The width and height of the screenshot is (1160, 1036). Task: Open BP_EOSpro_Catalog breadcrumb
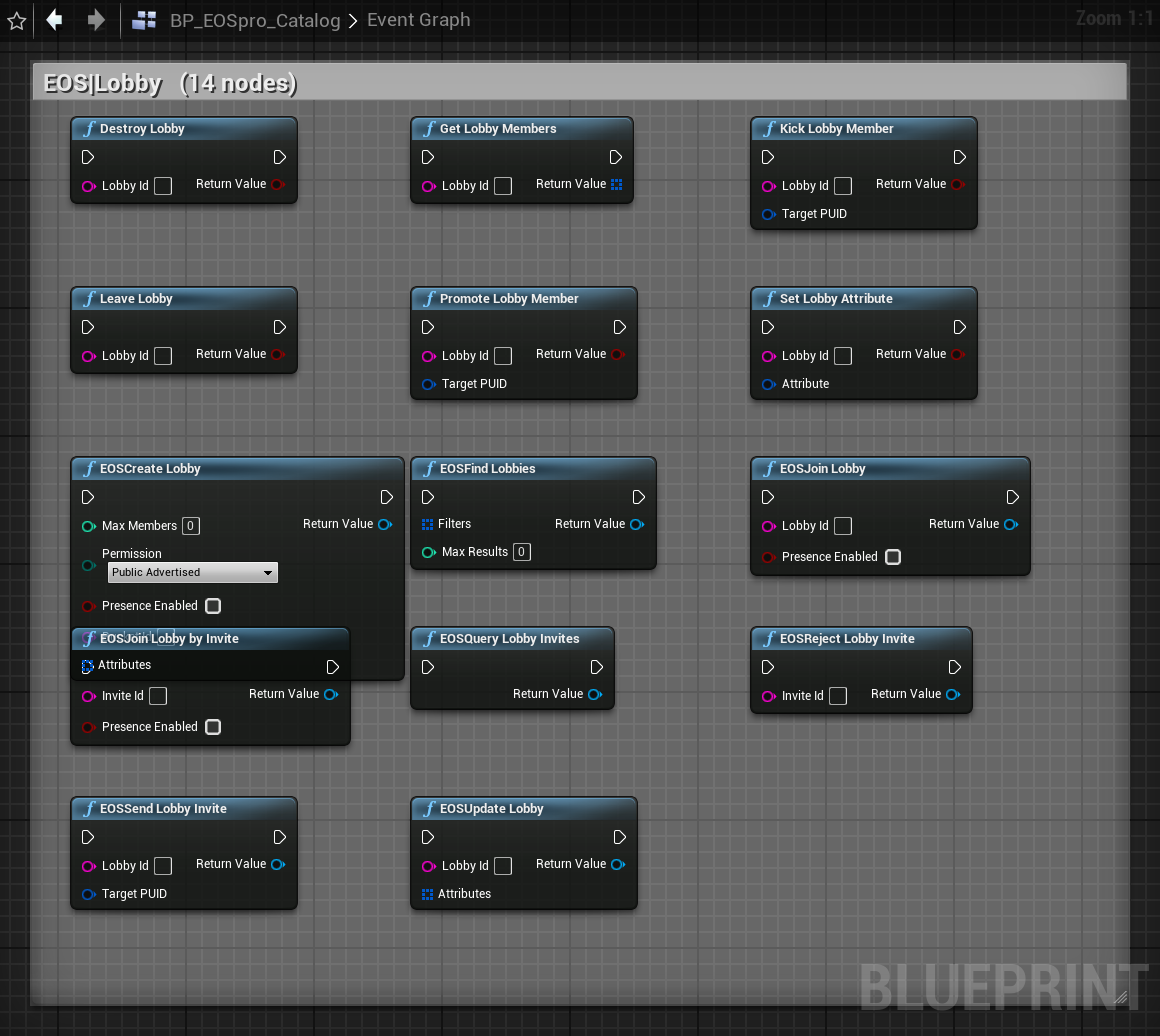point(254,20)
